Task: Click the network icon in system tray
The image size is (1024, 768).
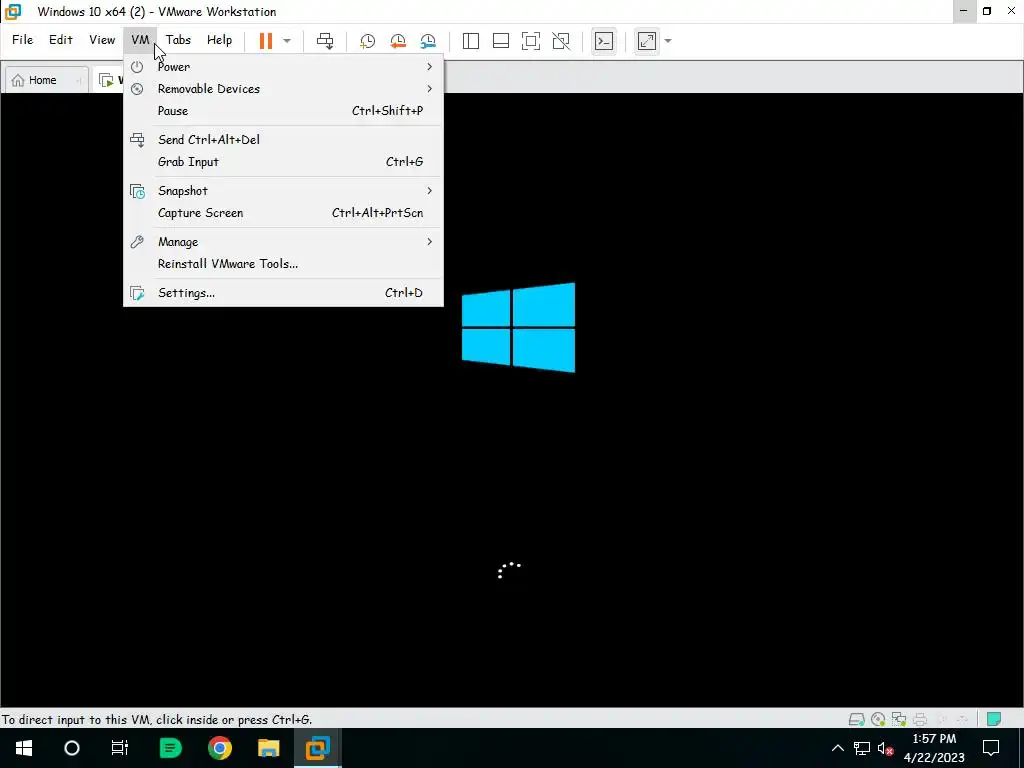Action: (861, 748)
